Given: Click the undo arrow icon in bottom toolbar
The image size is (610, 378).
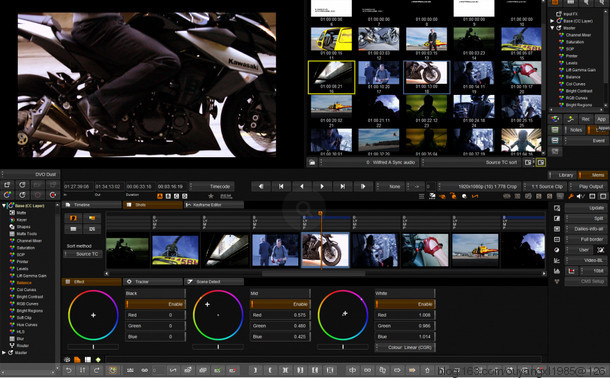Looking at the screenshot, I should [68, 370].
